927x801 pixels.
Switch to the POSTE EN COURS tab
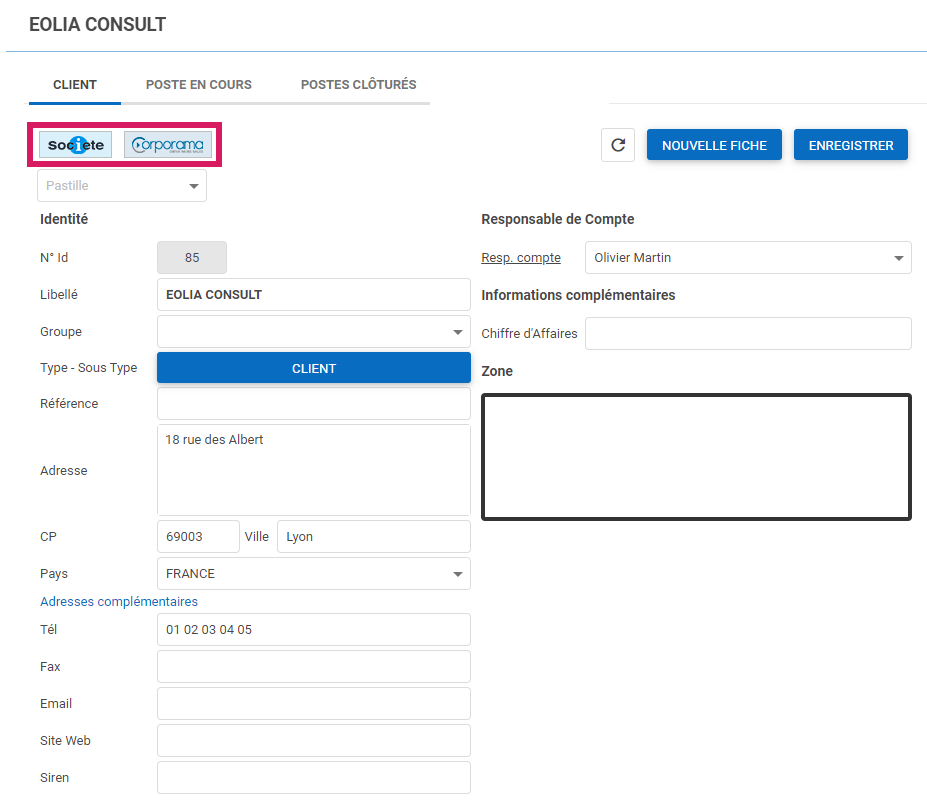coord(199,85)
